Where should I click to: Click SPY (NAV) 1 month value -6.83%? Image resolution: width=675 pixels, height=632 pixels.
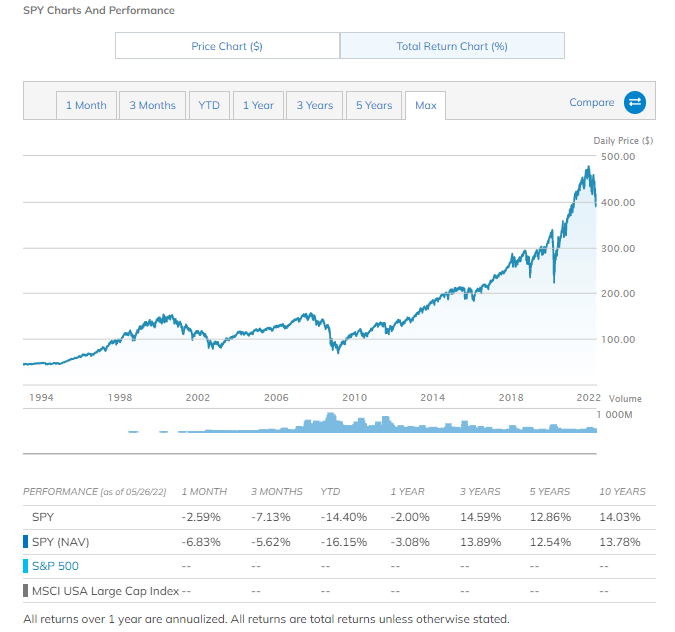201,542
